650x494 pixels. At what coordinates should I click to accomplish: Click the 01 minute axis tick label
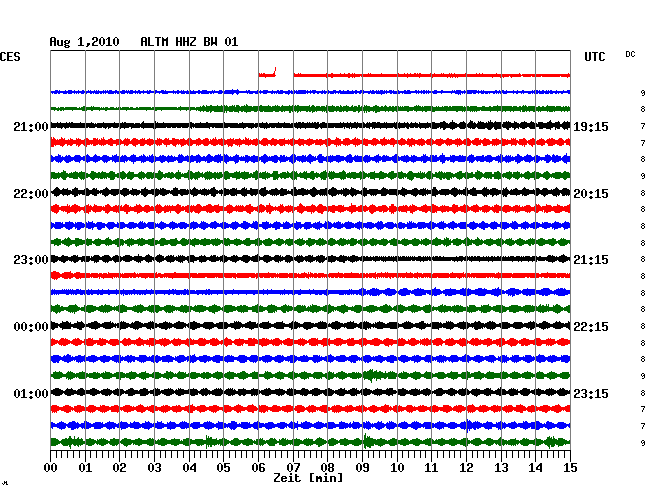85,468
